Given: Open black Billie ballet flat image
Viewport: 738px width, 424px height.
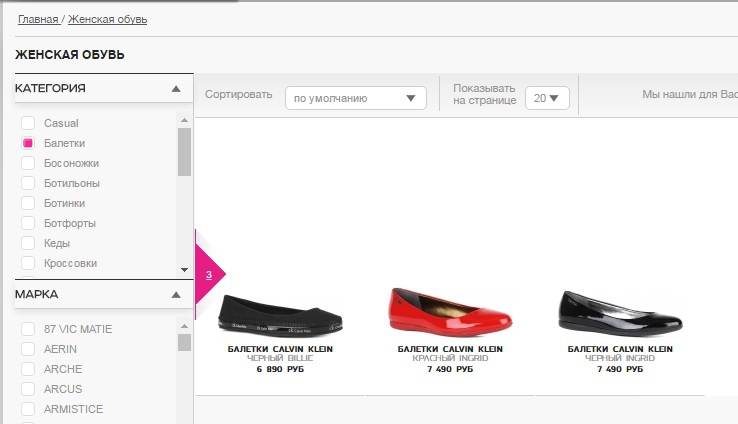Looking at the screenshot, I should (x=281, y=315).
